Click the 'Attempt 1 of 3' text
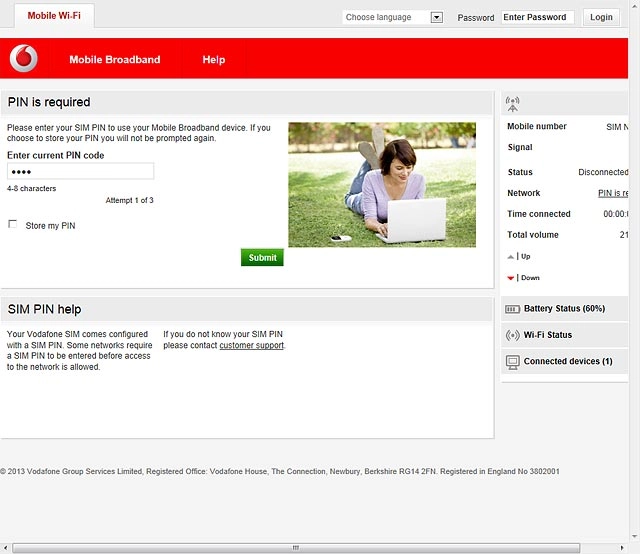640x554 pixels. point(129,200)
